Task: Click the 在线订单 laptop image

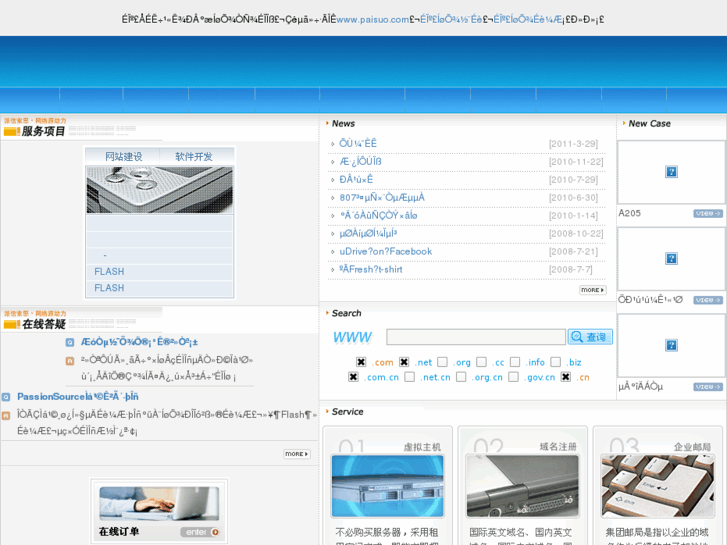Action: [x=159, y=504]
